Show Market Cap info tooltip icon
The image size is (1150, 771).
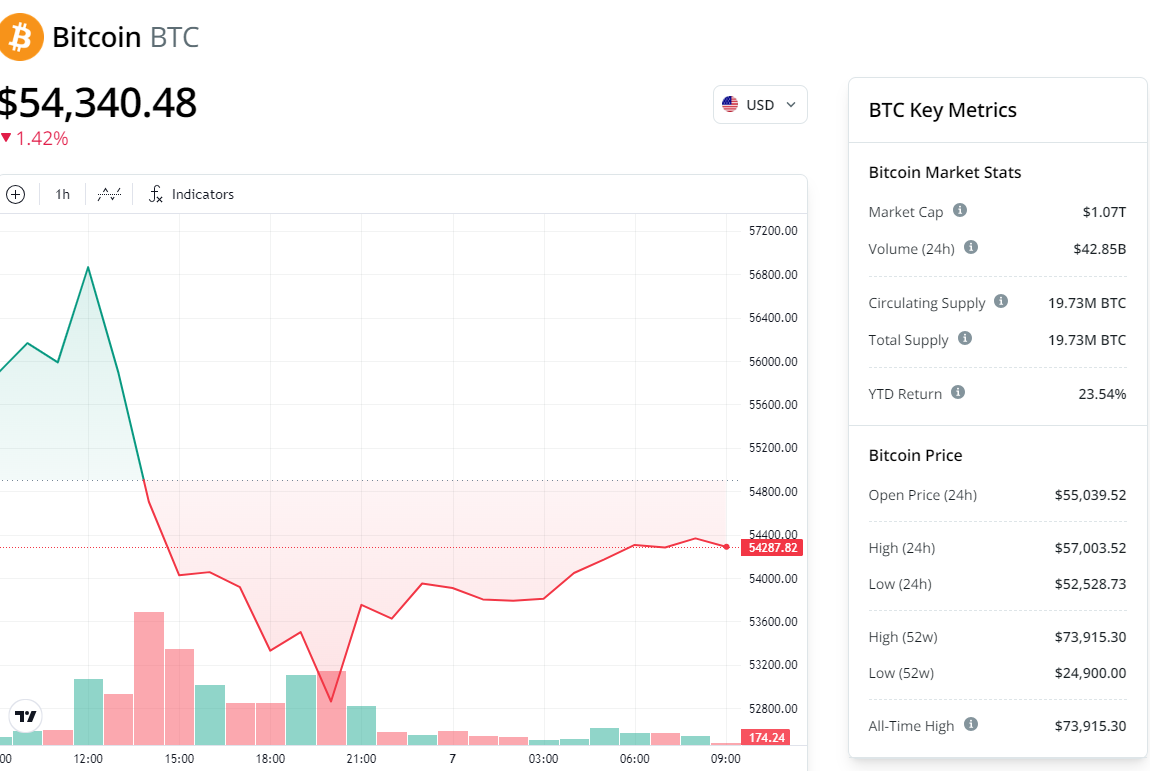click(x=959, y=211)
